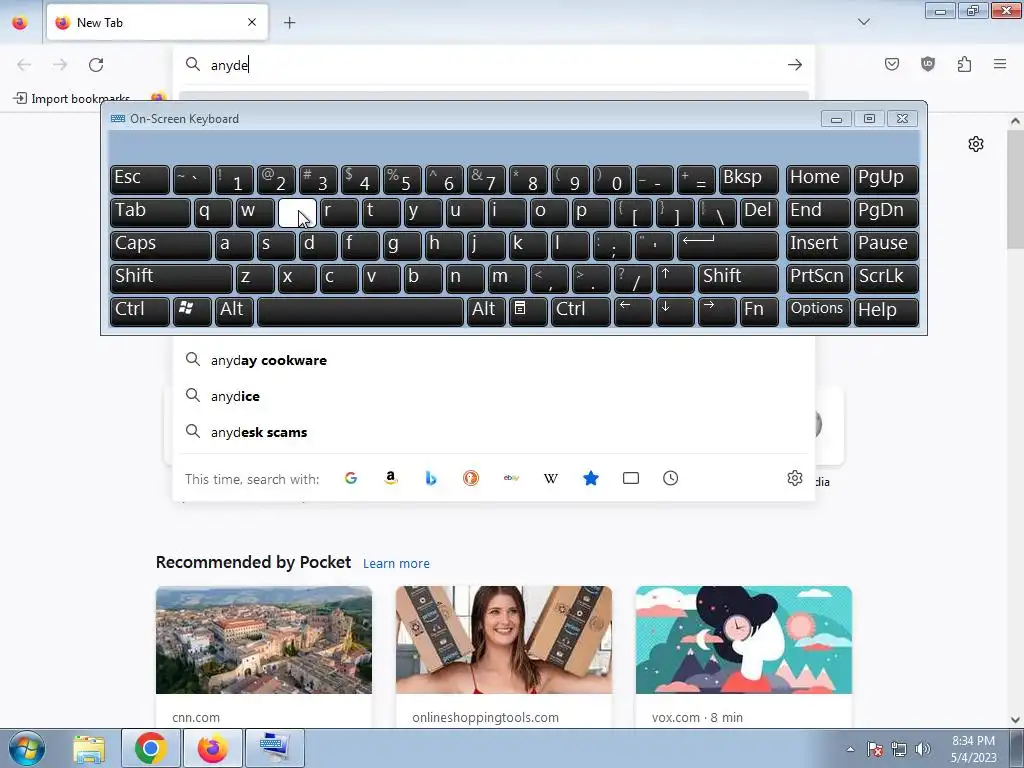Viewport: 1024px width, 768px height.
Task: Personalize new tab with gear icon
Action: [976, 144]
